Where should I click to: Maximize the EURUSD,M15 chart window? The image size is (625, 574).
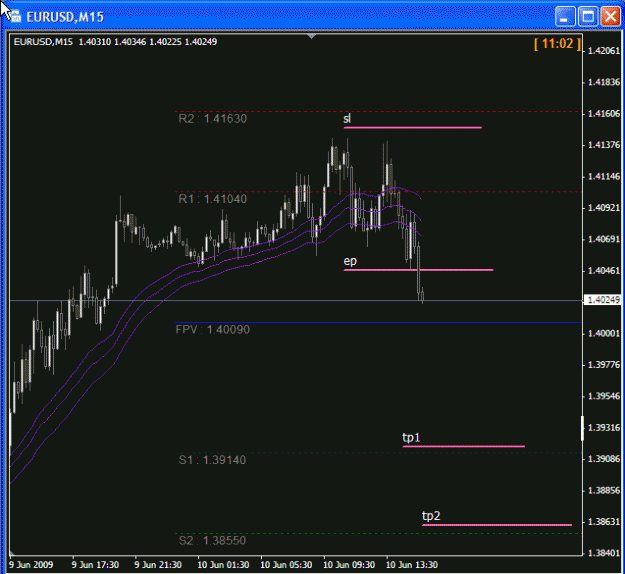tap(588, 17)
